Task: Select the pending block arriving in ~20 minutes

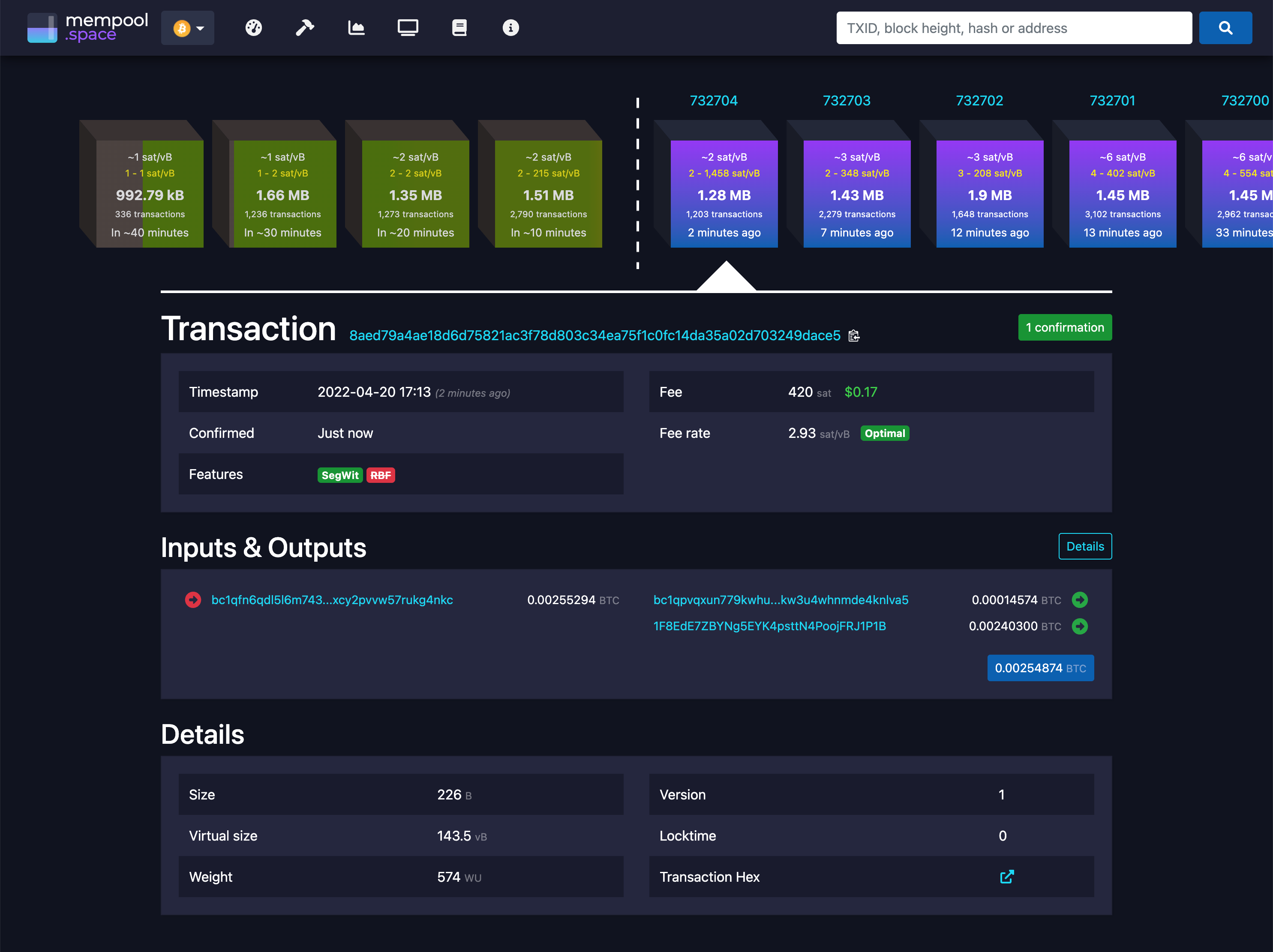Action: click(415, 194)
